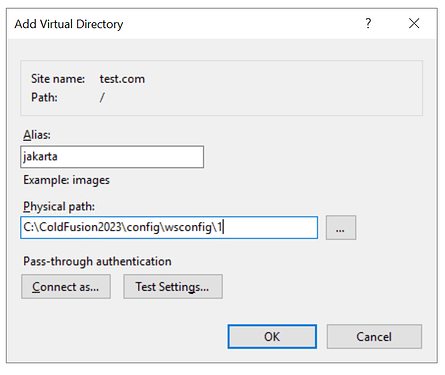The image size is (445, 375).
Task: Click the slash value beside Path:
Action: coord(102,97)
